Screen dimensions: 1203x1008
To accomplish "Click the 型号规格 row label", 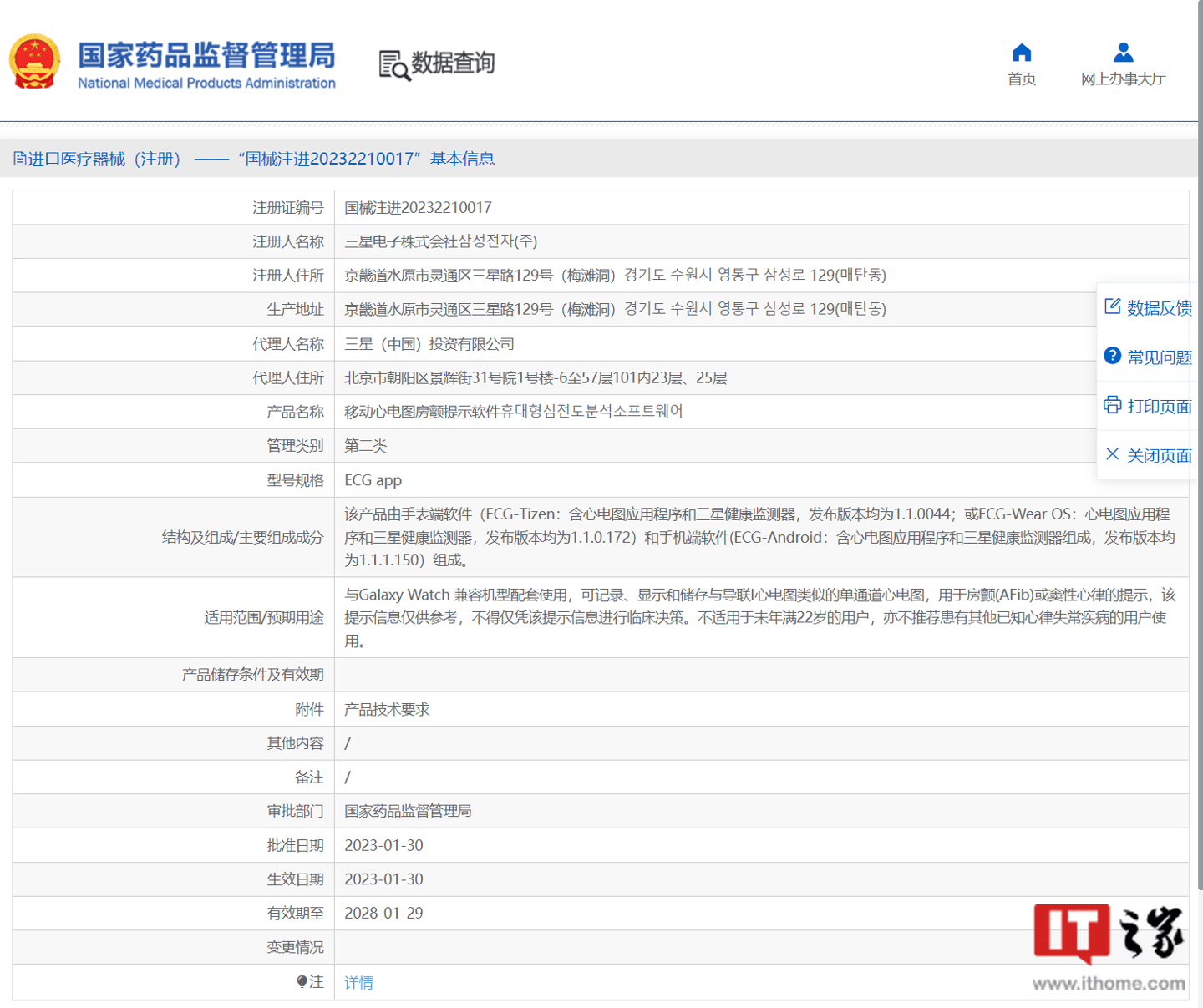I will 295,480.
